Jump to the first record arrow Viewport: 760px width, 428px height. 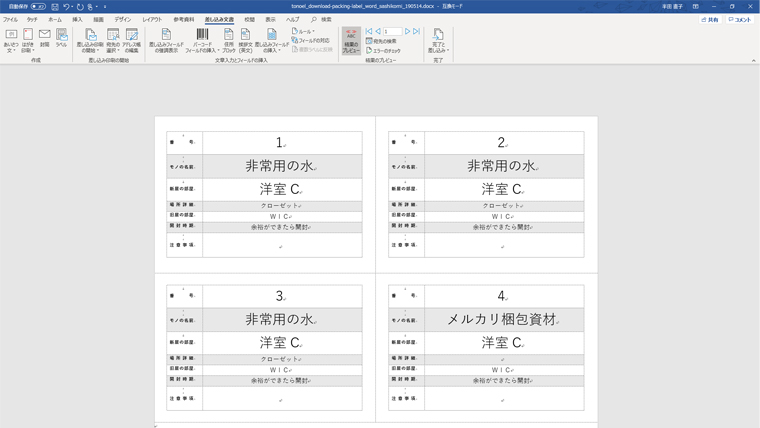369,31
